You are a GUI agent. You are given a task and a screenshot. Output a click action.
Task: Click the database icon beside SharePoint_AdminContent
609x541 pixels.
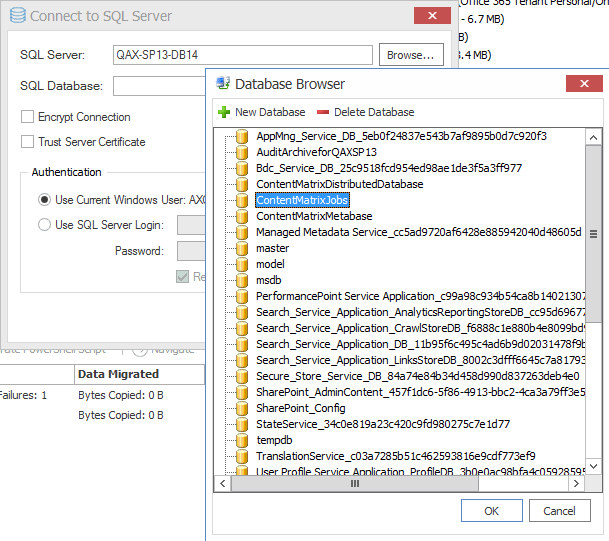pyautogui.click(x=242, y=392)
